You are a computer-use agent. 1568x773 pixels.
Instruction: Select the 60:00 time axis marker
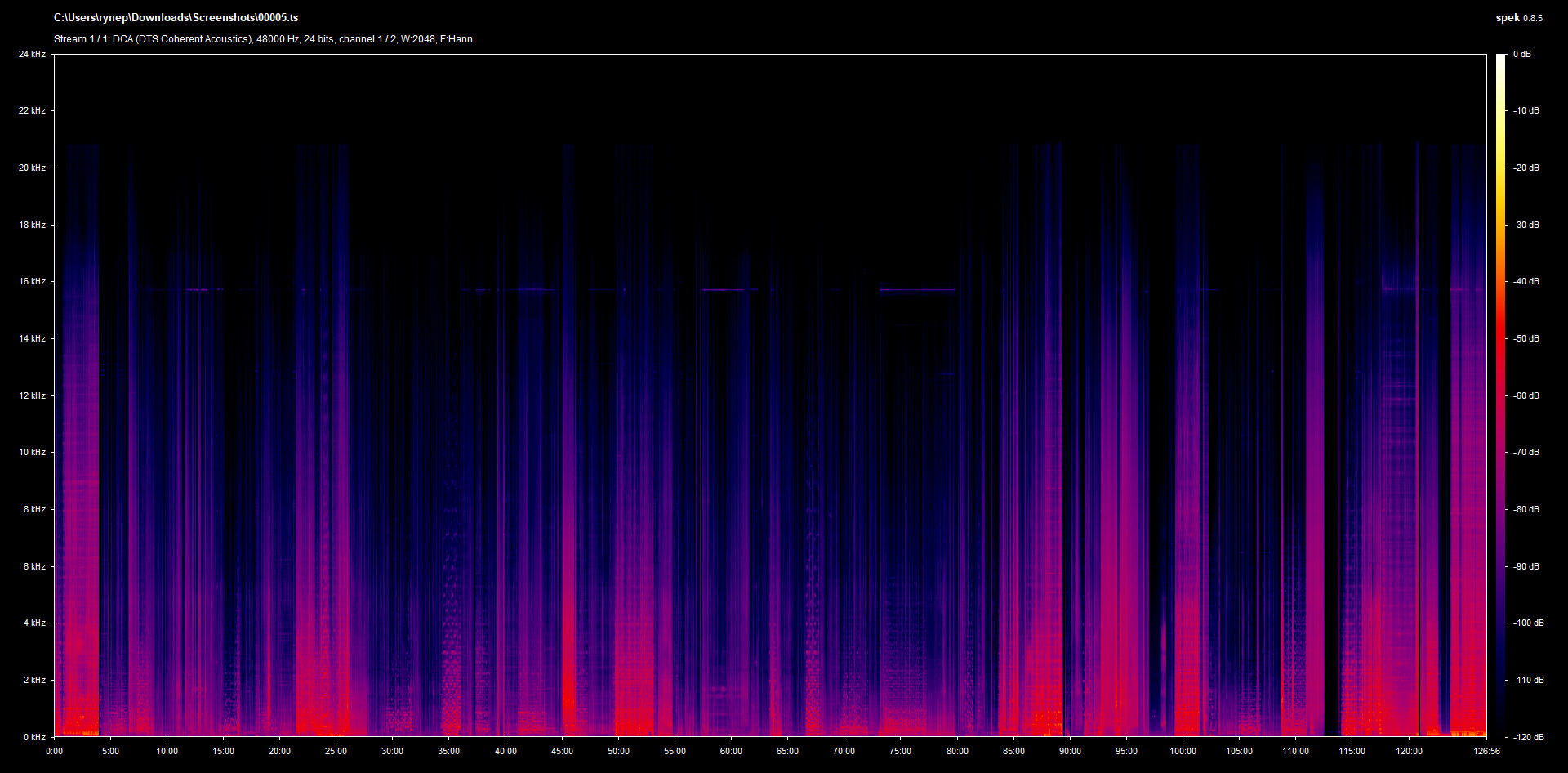(x=731, y=751)
